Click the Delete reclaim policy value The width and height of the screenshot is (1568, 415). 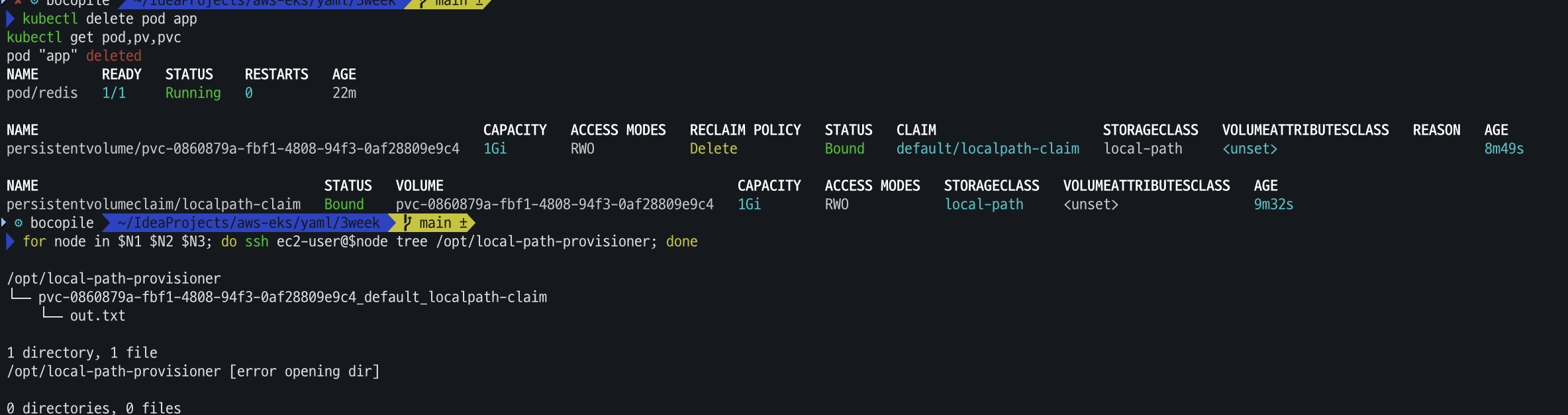tap(714, 148)
